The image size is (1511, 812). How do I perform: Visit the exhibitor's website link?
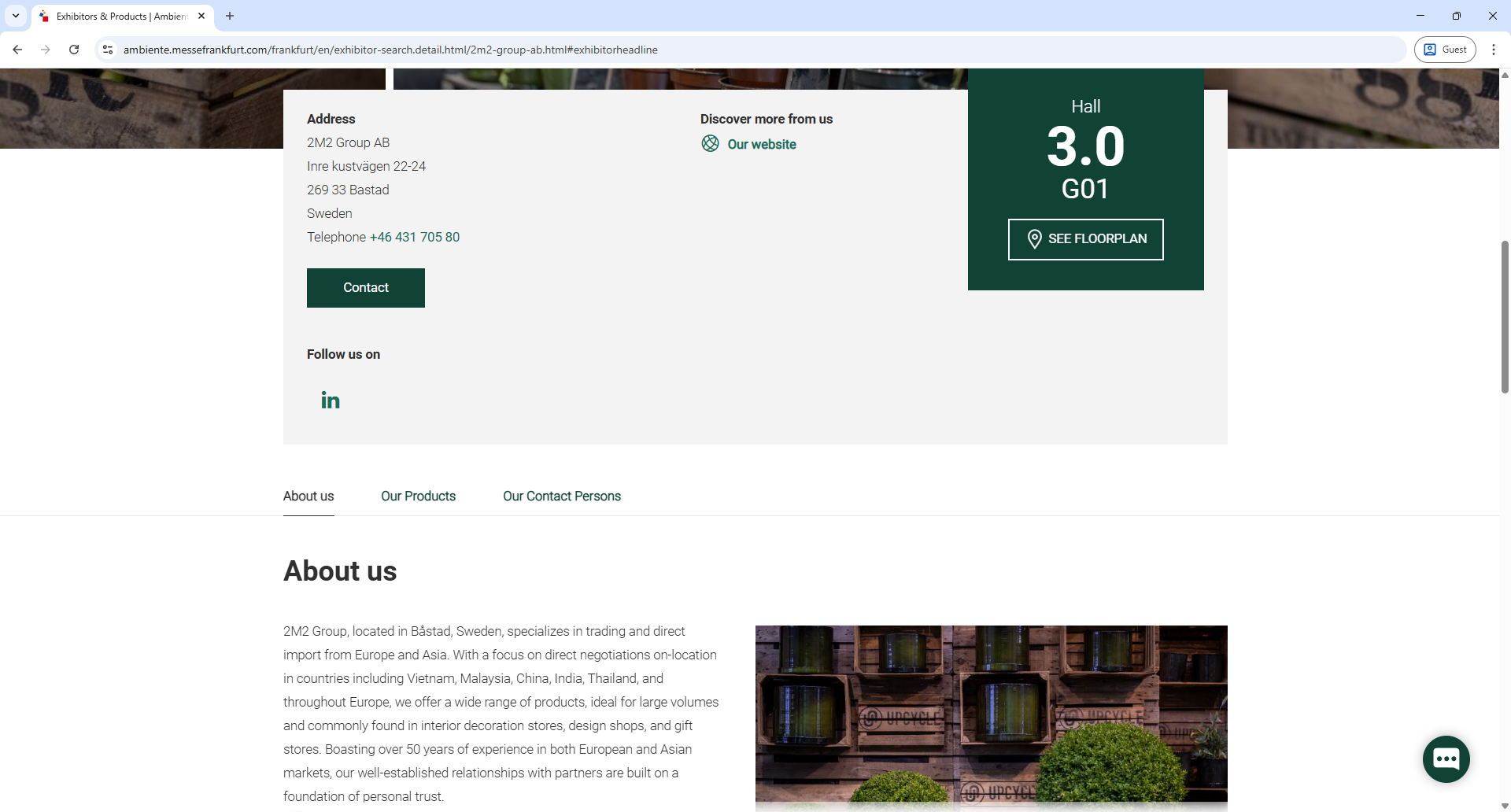click(761, 144)
